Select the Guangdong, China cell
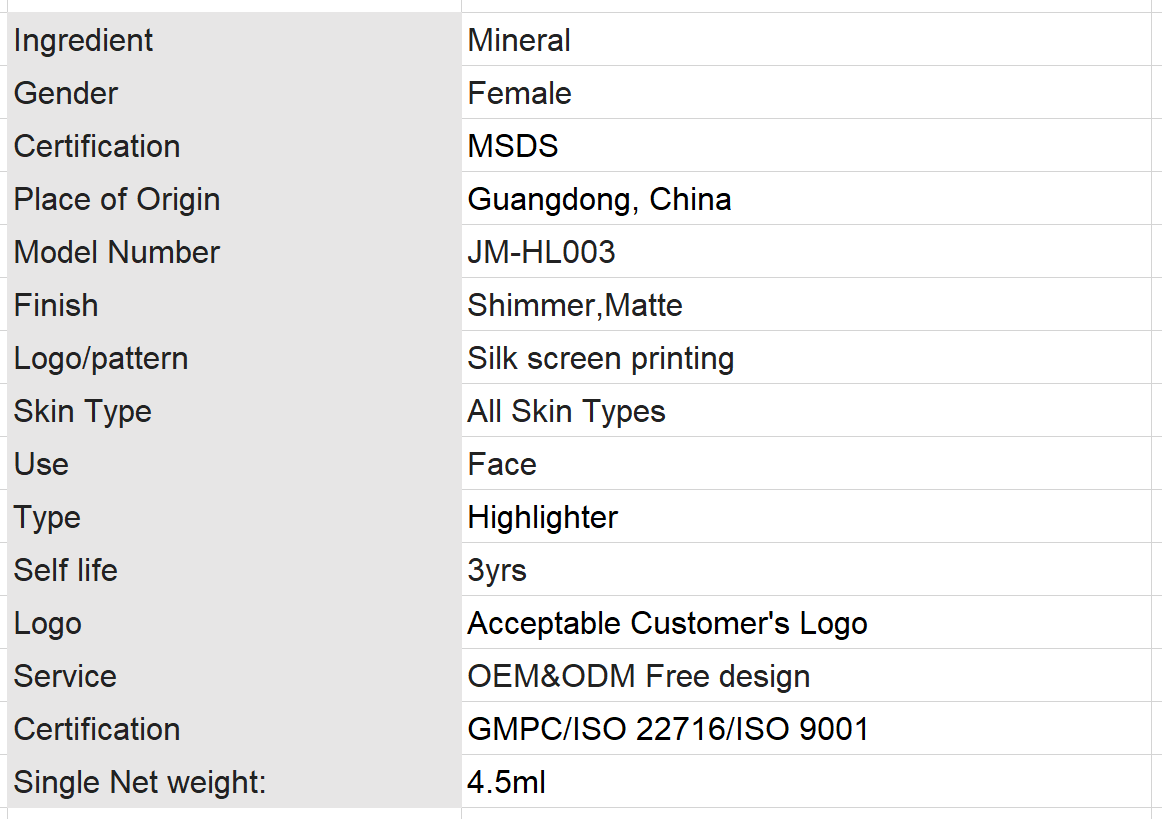The height and width of the screenshot is (819, 1162). click(806, 199)
